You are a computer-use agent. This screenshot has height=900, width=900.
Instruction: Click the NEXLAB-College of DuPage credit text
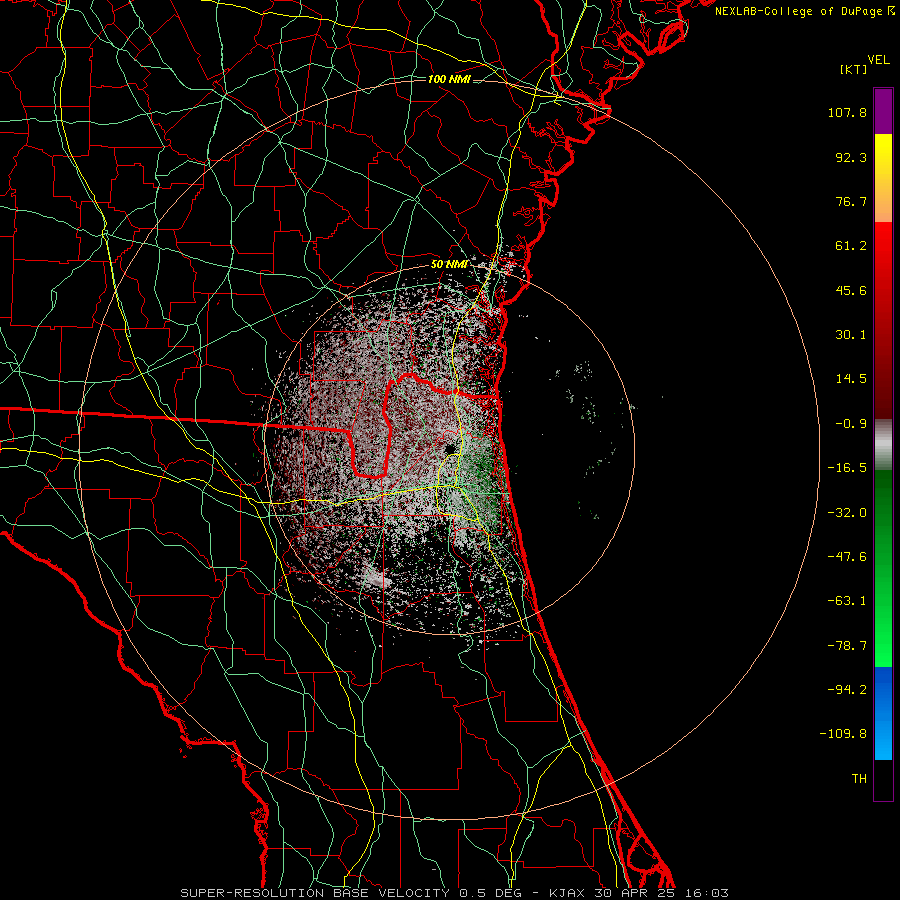pos(804,11)
